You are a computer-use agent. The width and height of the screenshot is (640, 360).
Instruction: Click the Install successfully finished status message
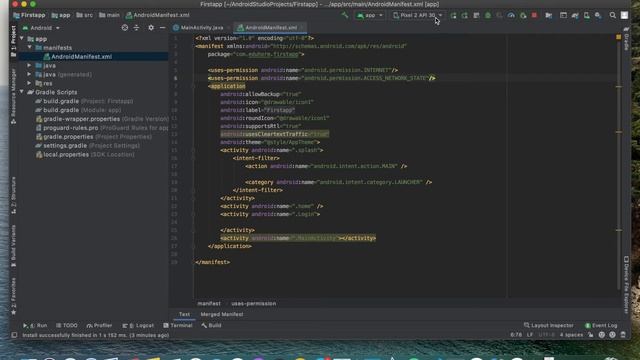click(96, 335)
